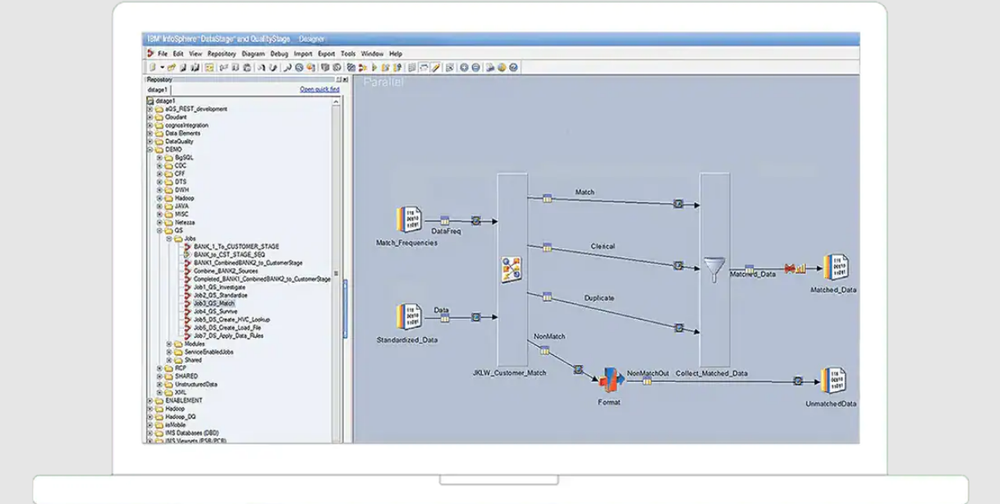Image resolution: width=1000 pixels, height=504 pixels.
Task: Open the Diagram menu
Action: point(253,54)
